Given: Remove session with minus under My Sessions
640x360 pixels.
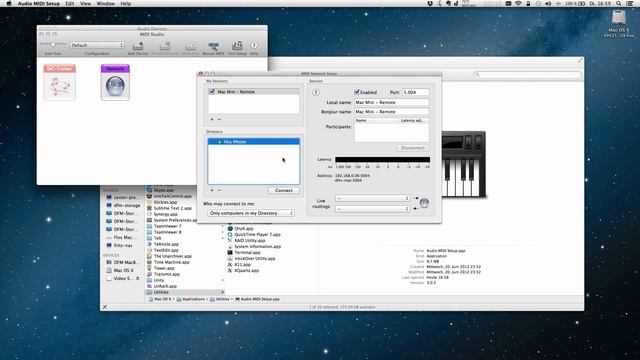Looking at the screenshot, I should pos(219,119).
